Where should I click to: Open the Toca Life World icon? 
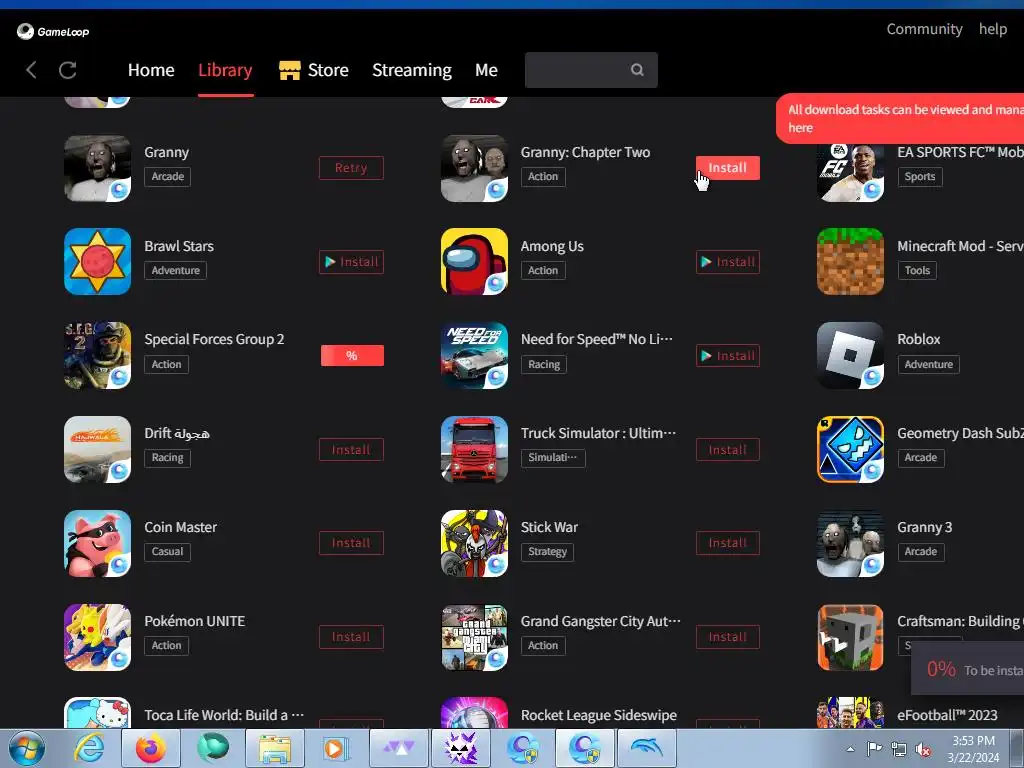97,713
